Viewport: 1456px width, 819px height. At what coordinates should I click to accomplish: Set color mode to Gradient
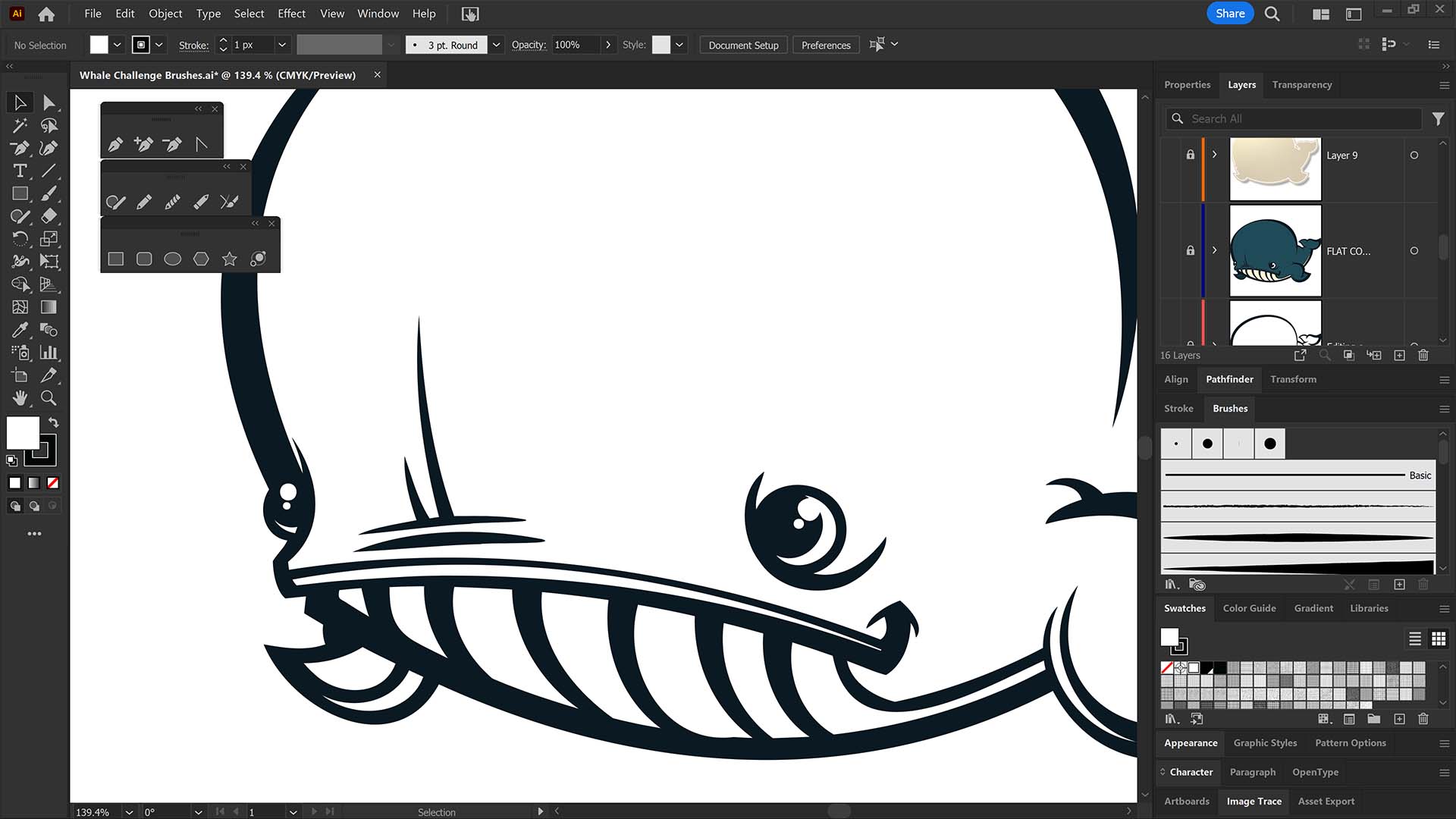34,483
